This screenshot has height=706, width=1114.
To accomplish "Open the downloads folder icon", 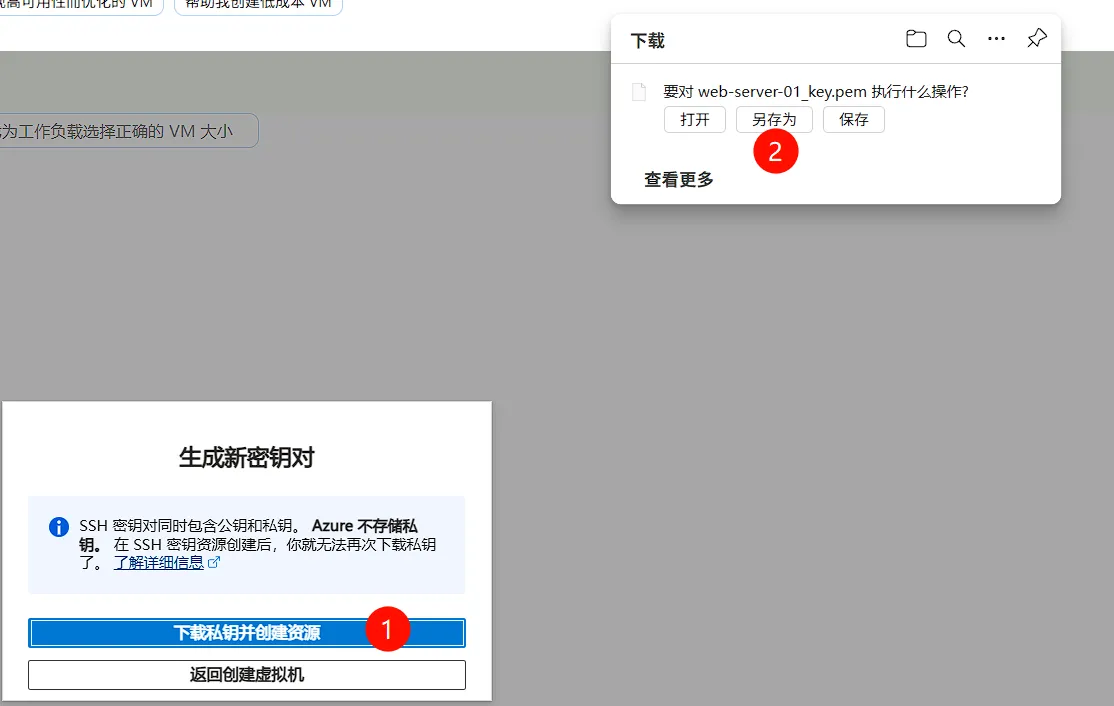I will pyautogui.click(x=916, y=38).
